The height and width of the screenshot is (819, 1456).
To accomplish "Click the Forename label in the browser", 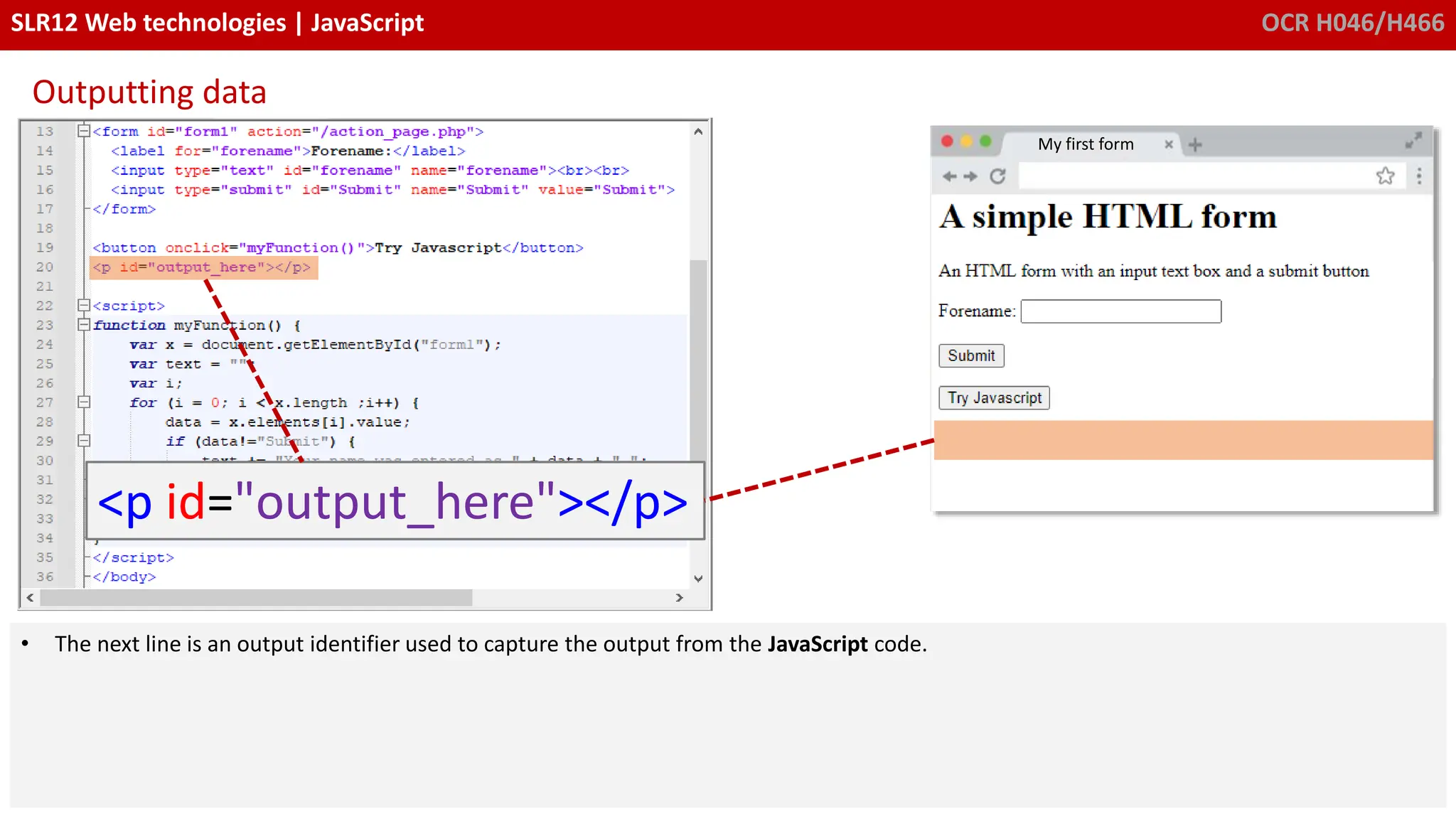I will click(x=977, y=311).
